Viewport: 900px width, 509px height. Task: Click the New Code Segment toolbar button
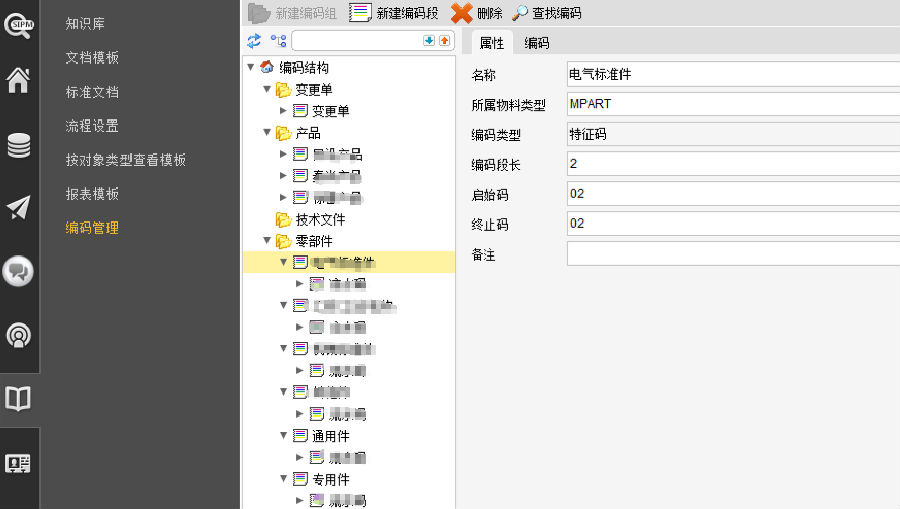click(x=394, y=13)
